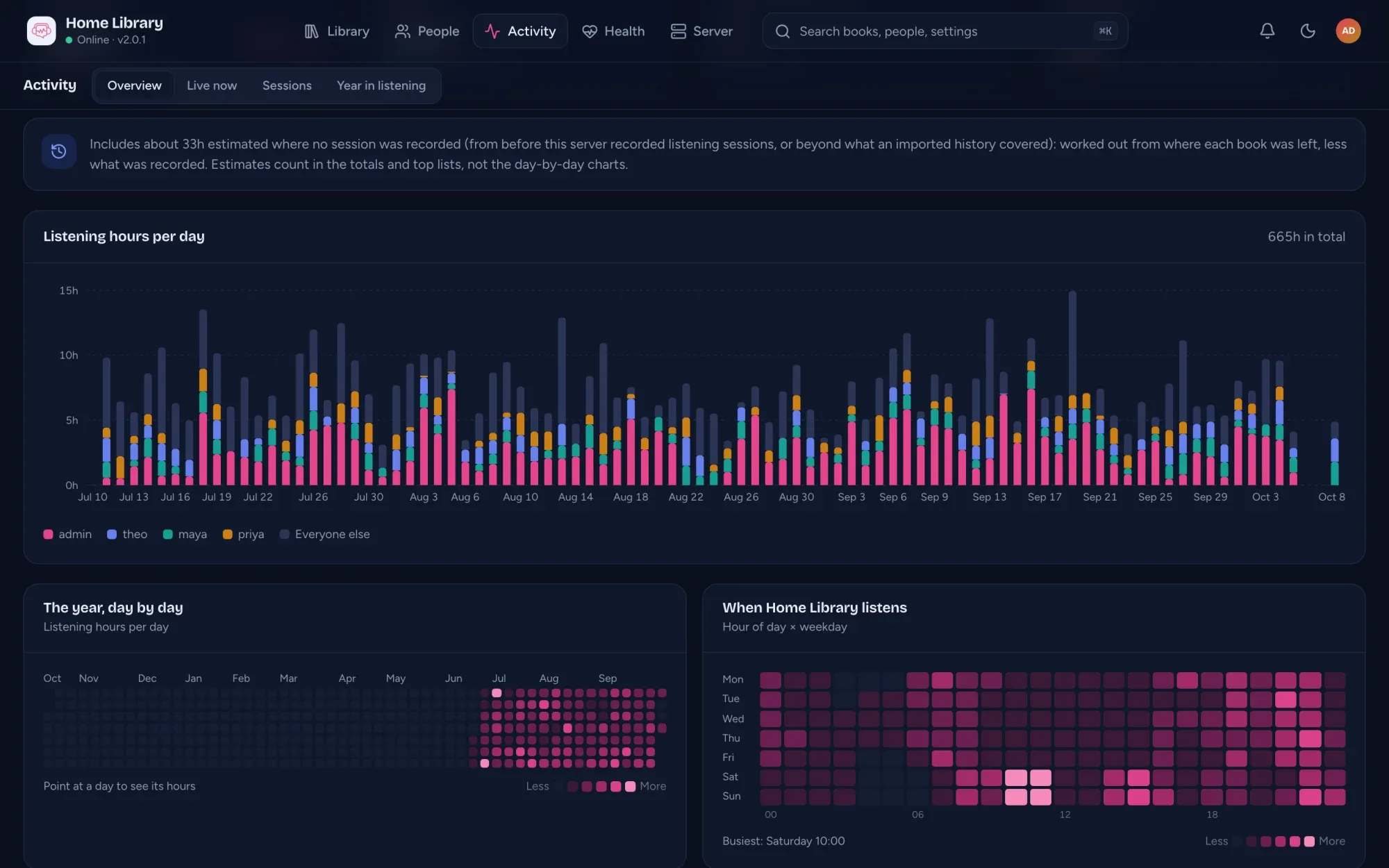Click the 'Listening hours per day' chart title
The image size is (1389, 868).
click(x=124, y=236)
